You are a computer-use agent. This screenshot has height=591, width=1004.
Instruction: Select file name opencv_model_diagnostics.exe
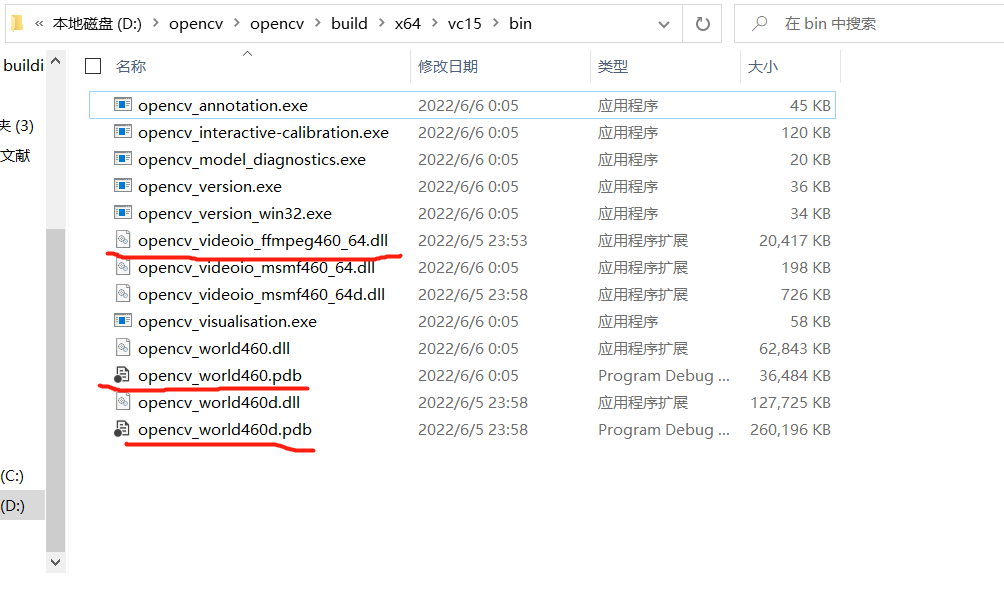coord(252,159)
